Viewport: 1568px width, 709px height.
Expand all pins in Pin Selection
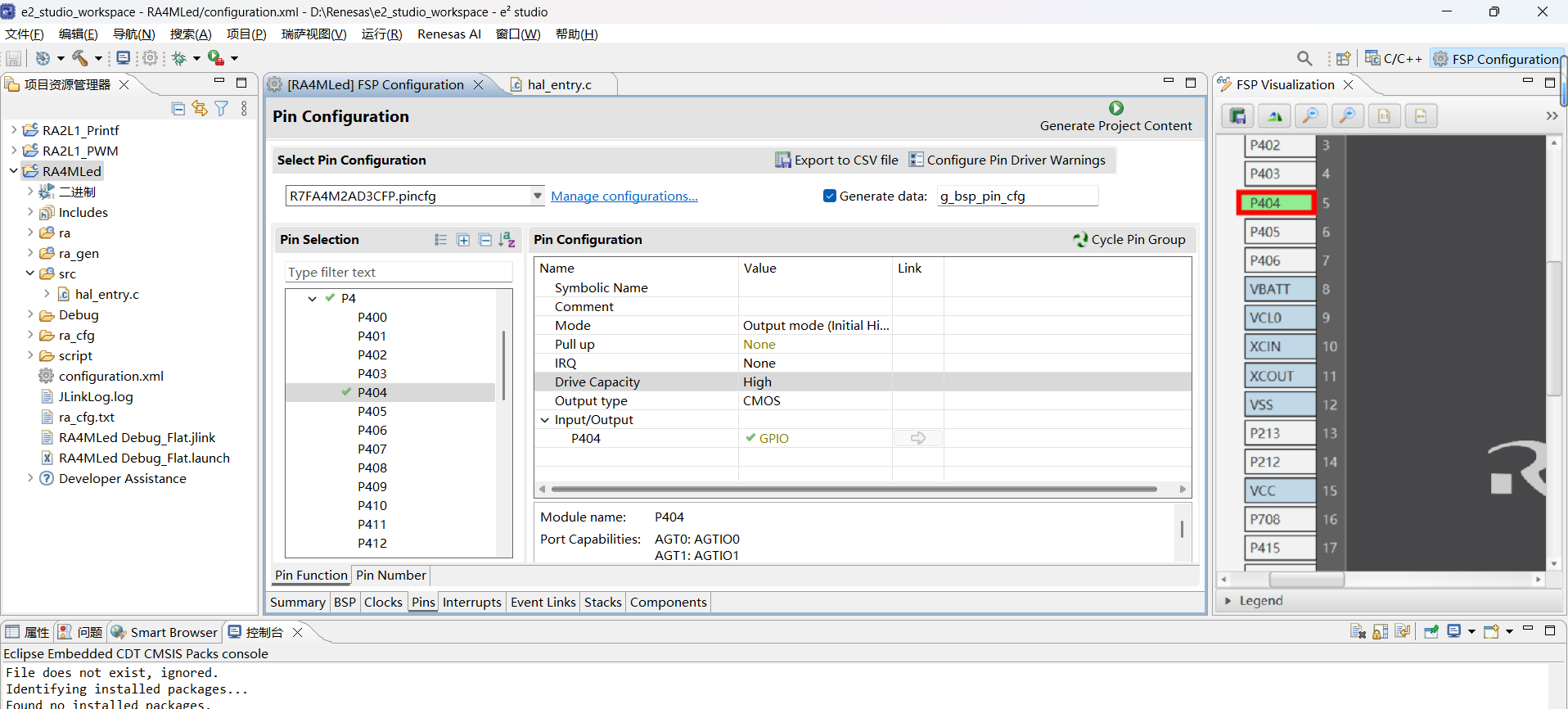pyautogui.click(x=463, y=240)
